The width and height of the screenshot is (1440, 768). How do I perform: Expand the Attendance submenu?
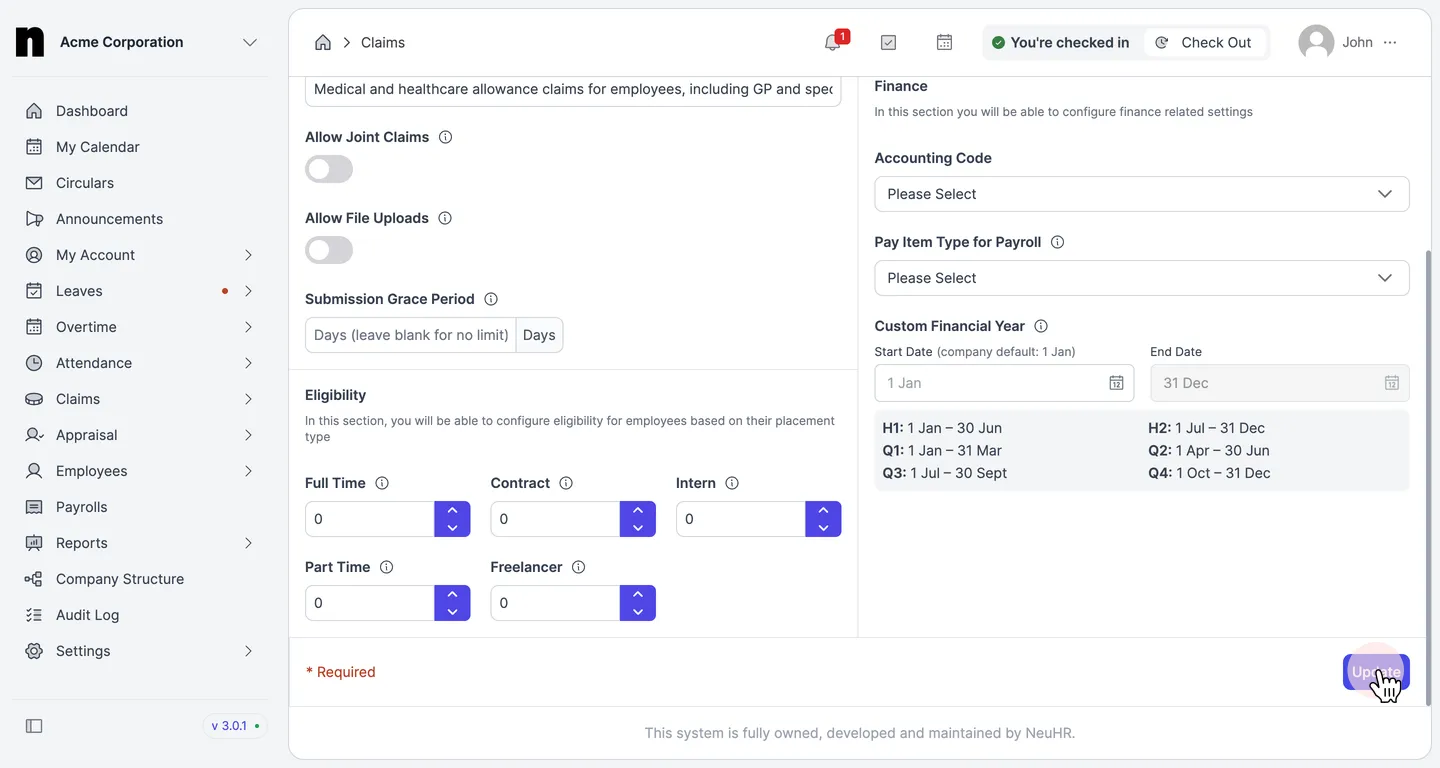[x=248, y=363]
